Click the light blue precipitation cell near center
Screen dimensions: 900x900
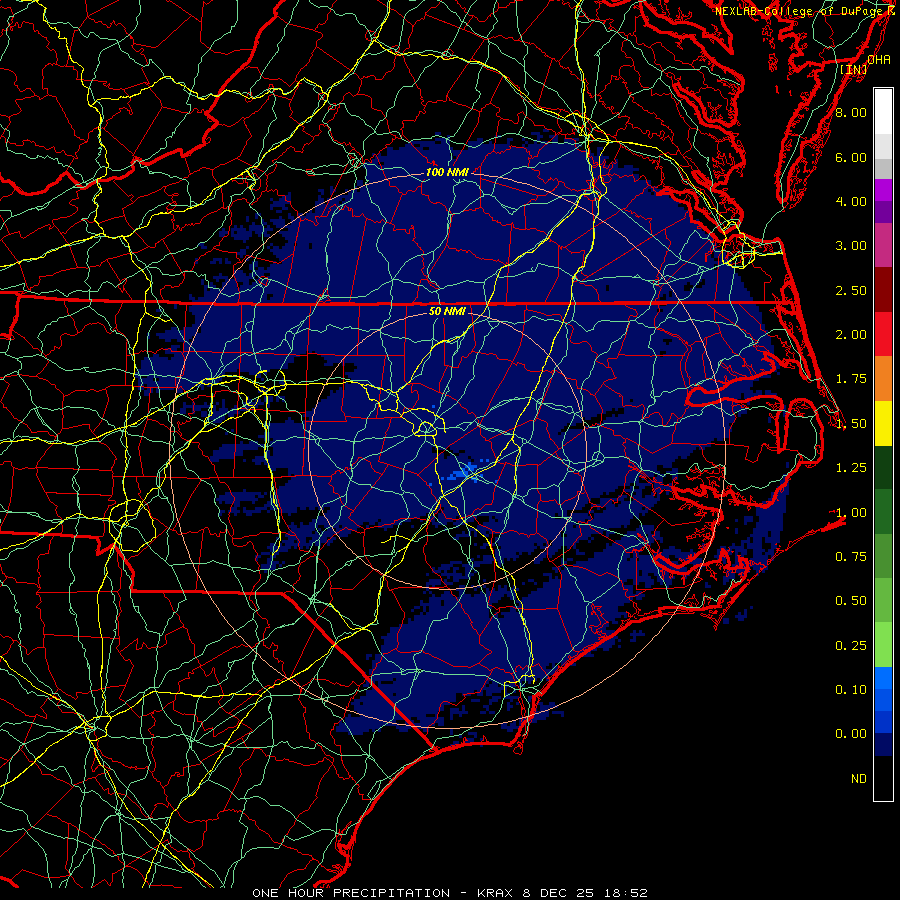463,472
